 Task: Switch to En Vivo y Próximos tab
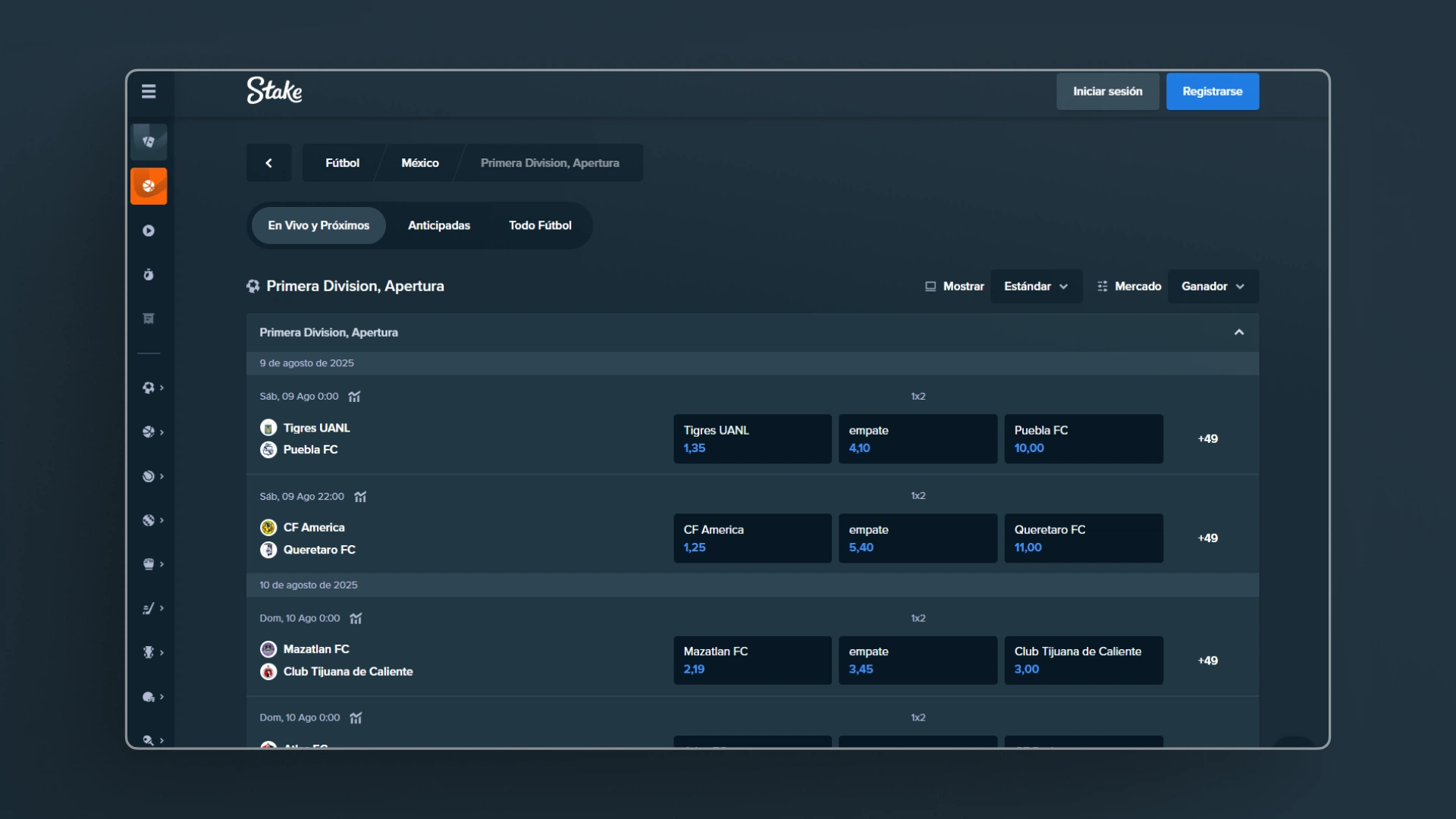(x=318, y=225)
